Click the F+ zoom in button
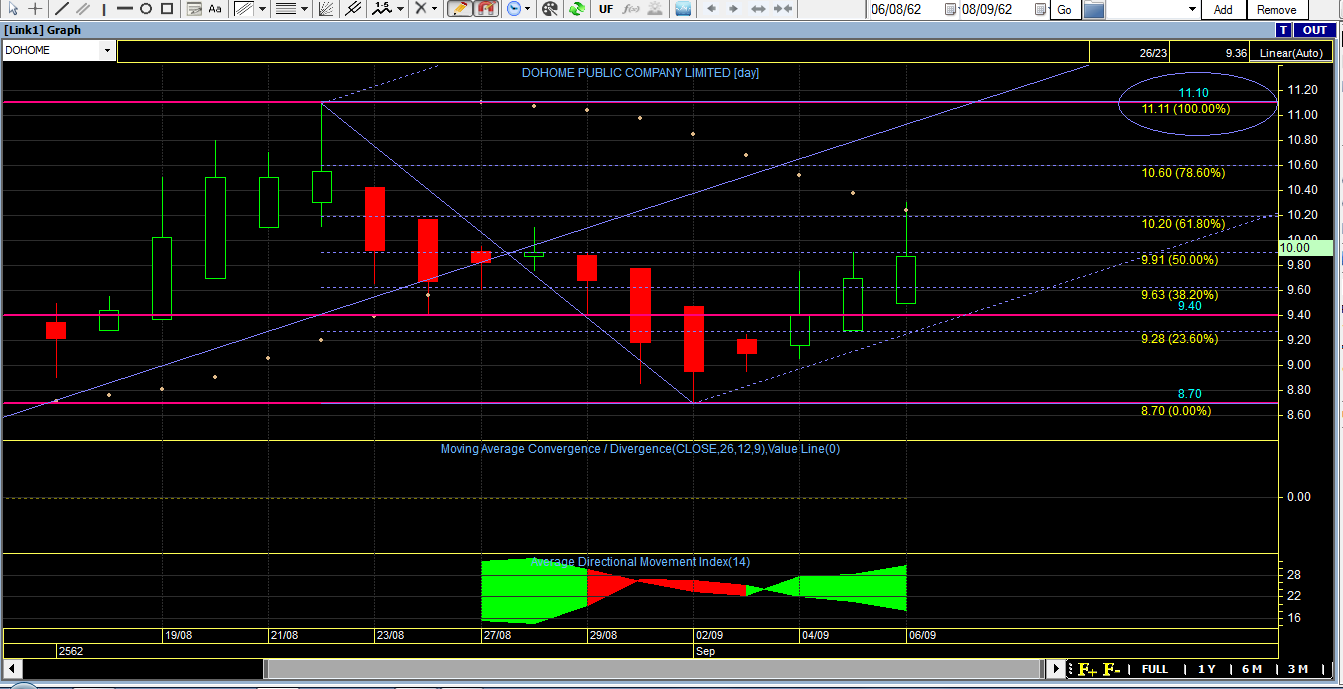The height and width of the screenshot is (689, 1343). (1086, 669)
